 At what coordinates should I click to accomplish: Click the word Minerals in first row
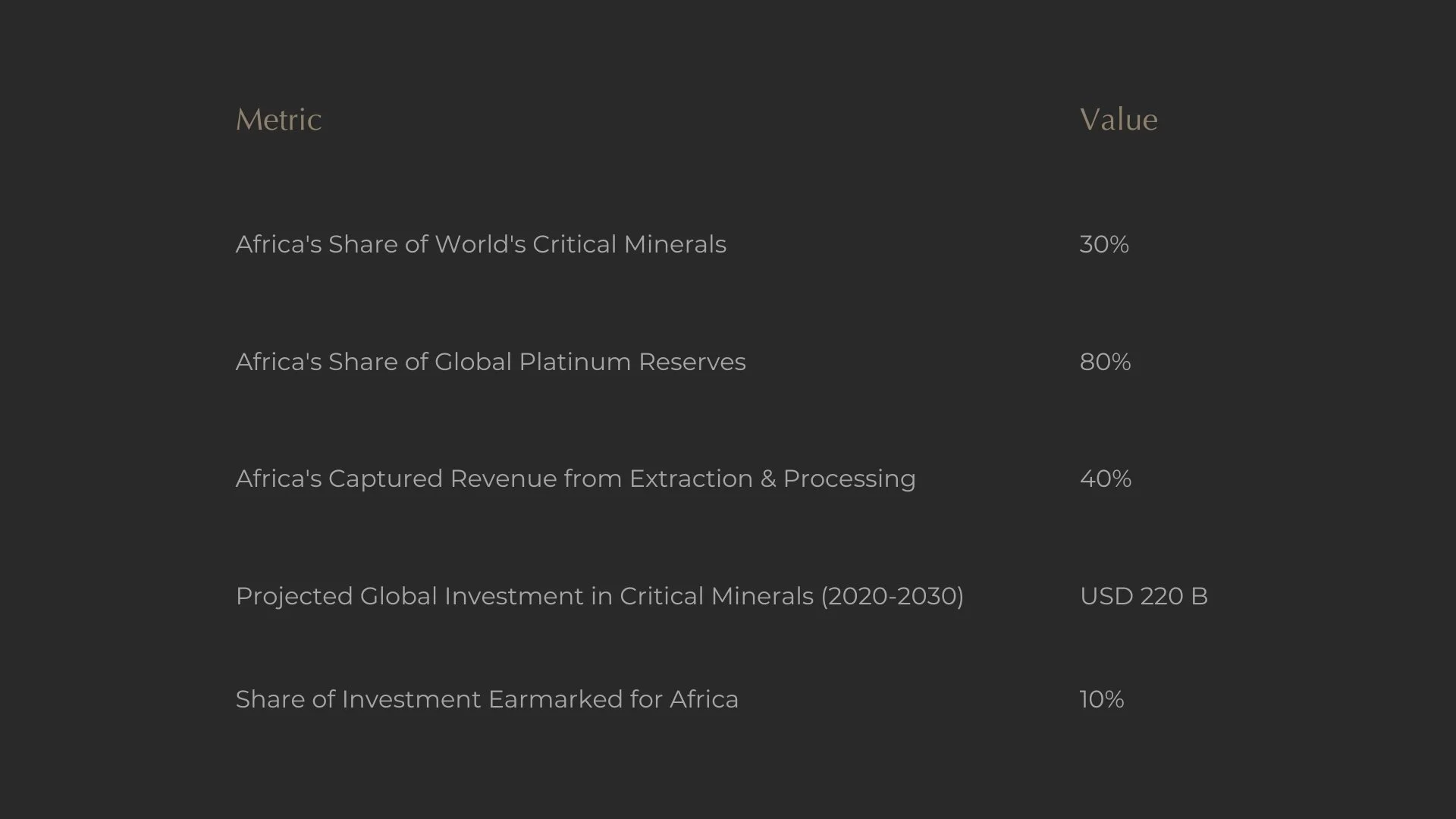[675, 244]
